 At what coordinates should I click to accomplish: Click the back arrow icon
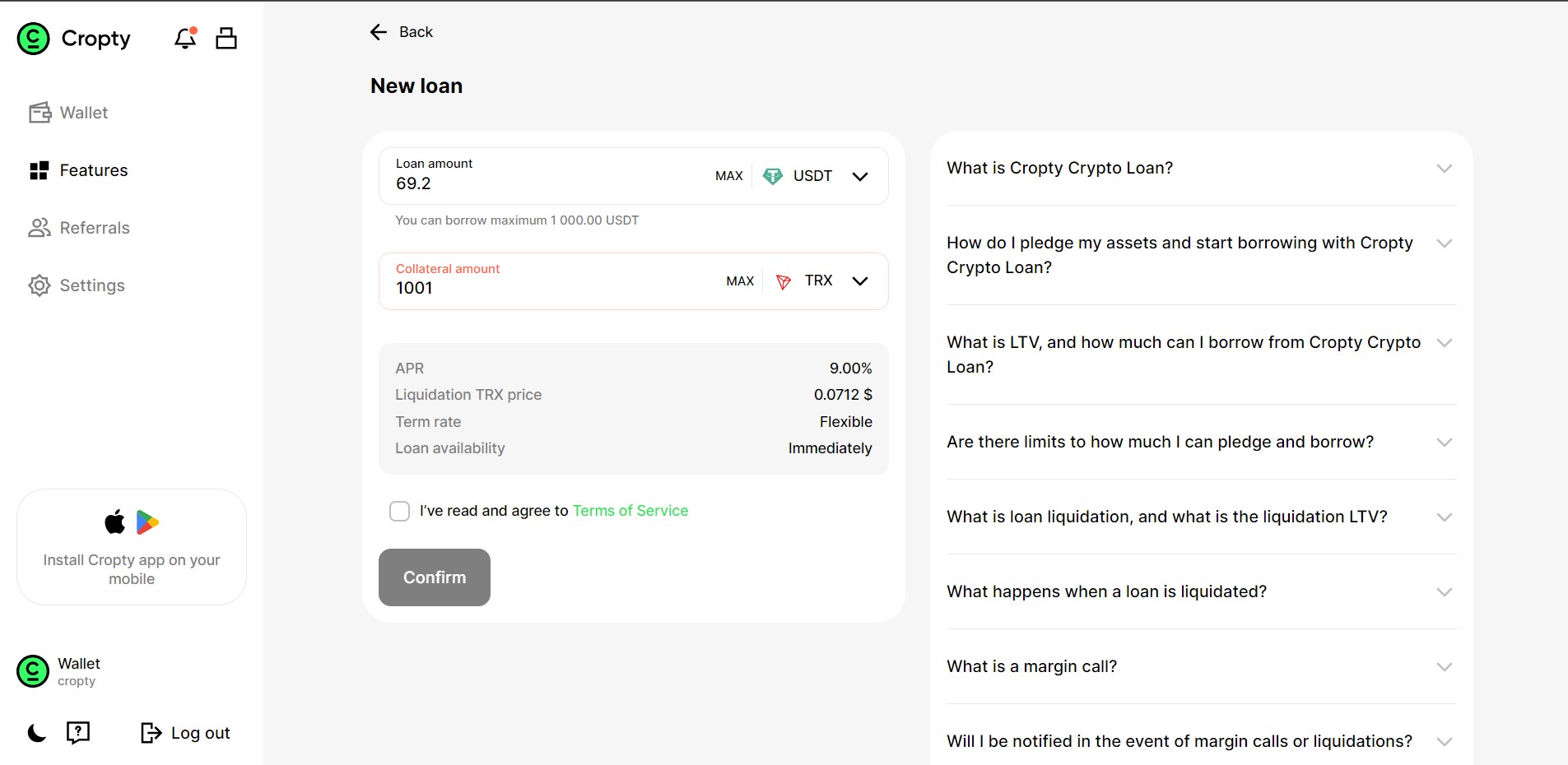(x=379, y=32)
